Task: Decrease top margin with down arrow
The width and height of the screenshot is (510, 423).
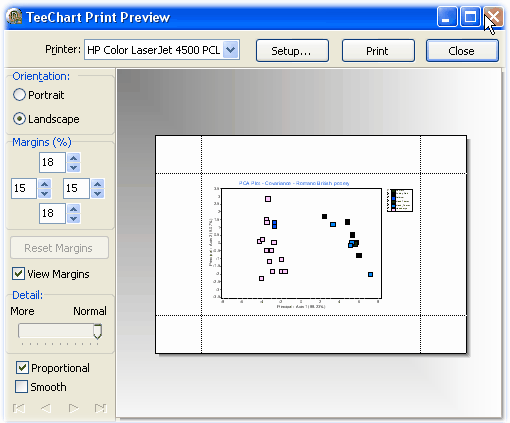Action: 74,167
